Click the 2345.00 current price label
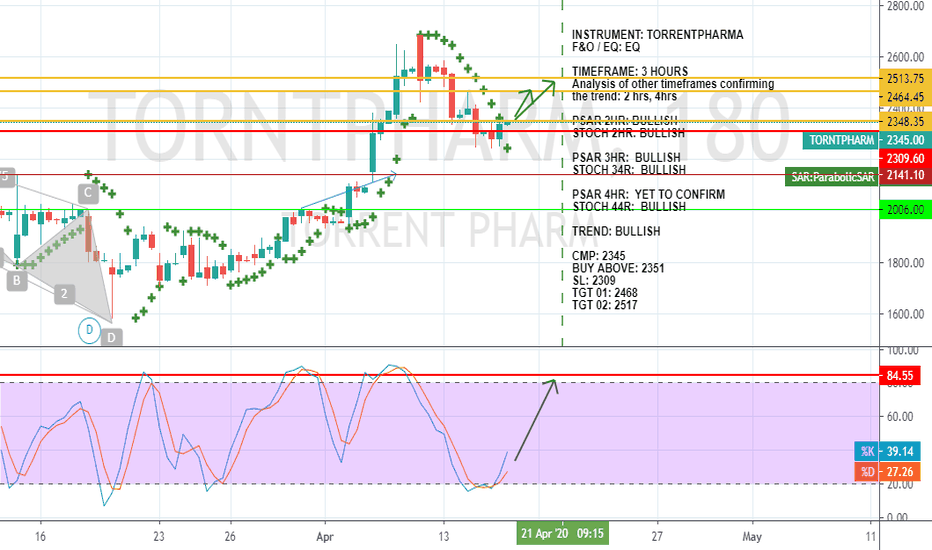This screenshot has width=932, height=550. click(905, 140)
